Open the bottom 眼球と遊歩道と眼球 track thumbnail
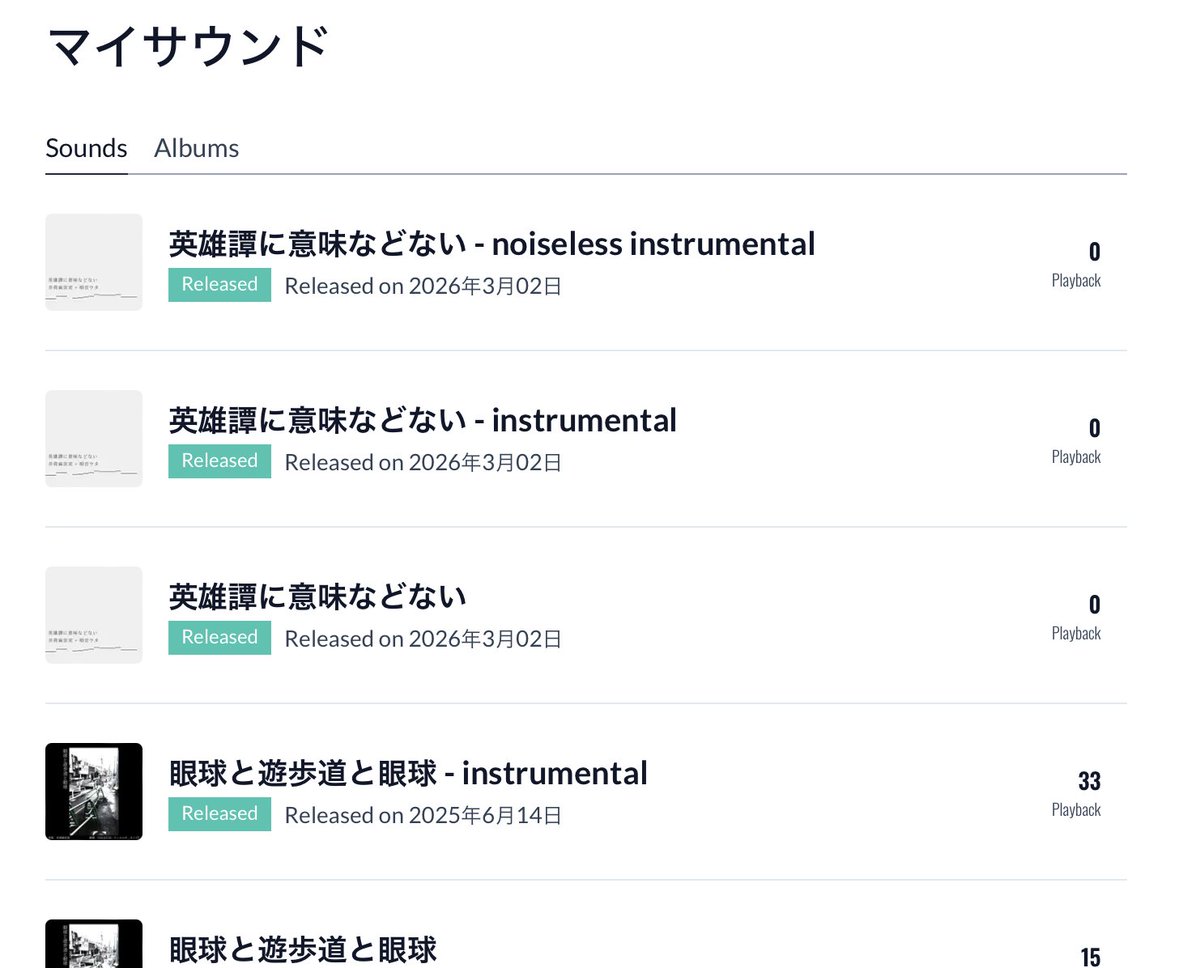The image size is (1200, 968). tap(94, 944)
